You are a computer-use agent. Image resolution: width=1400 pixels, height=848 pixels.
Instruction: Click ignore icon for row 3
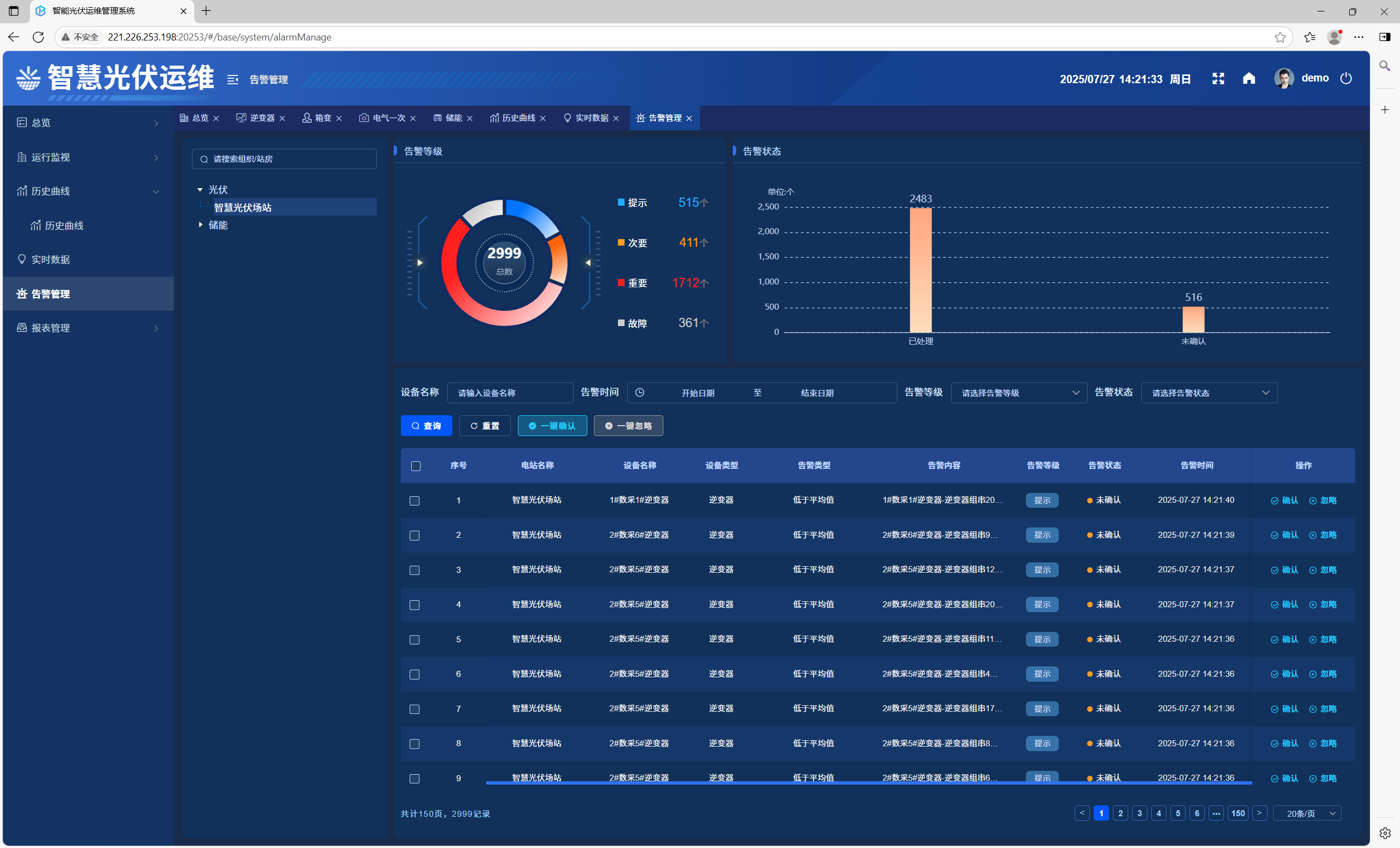click(x=1312, y=570)
